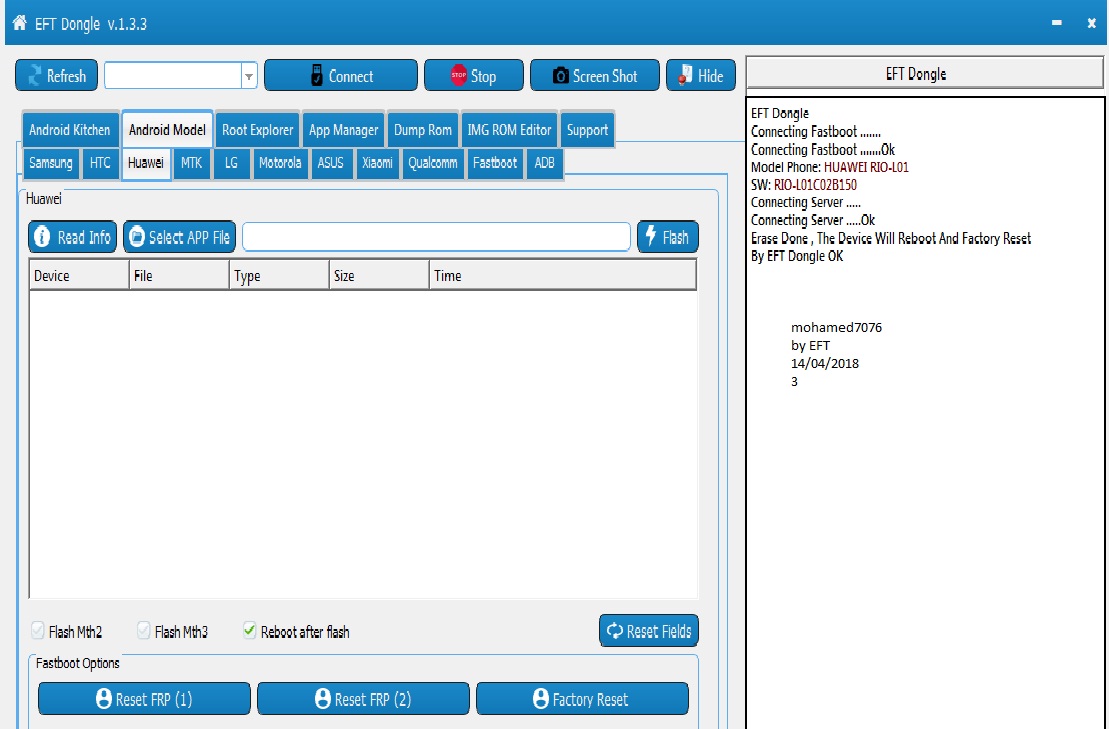1109x729 pixels.
Task: Select the Samsung brand tab
Action: (51, 163)
